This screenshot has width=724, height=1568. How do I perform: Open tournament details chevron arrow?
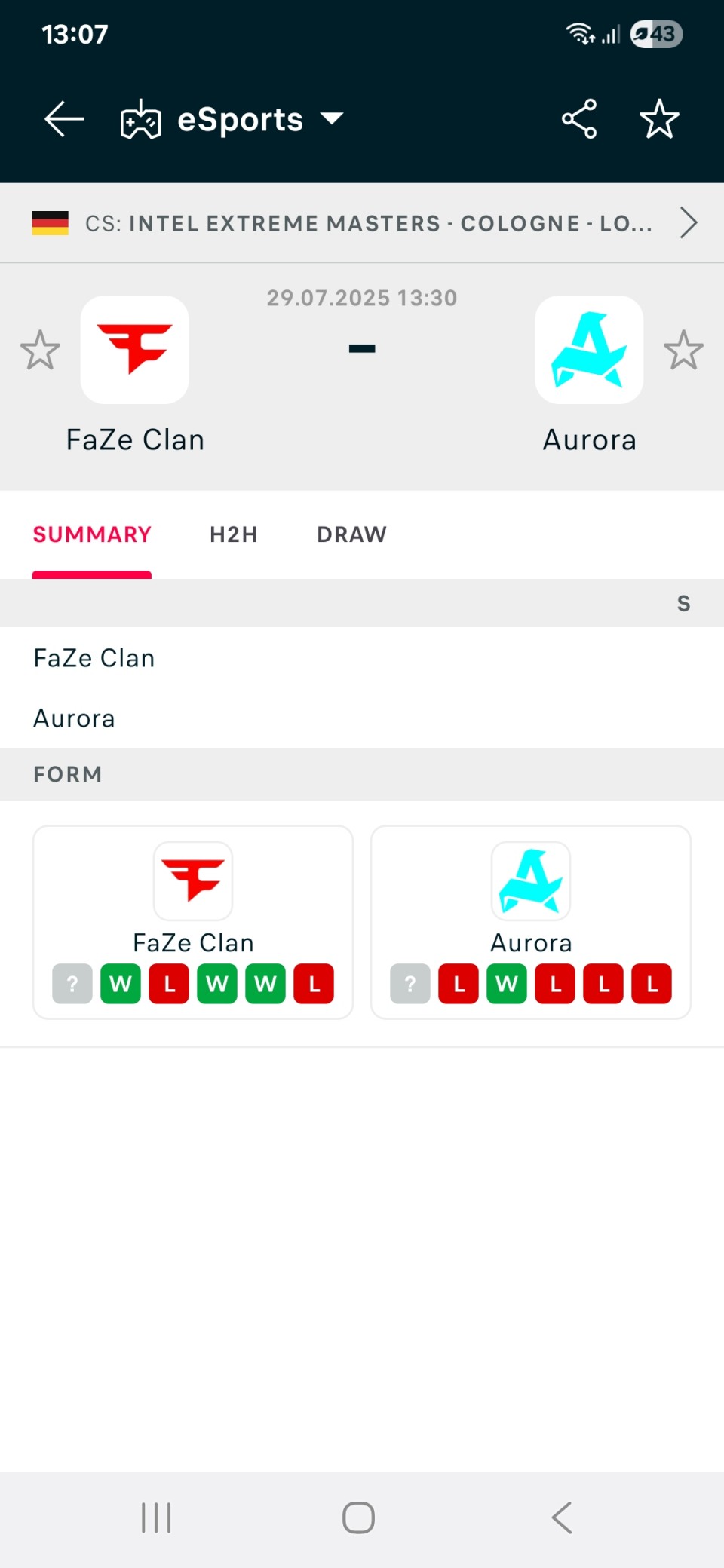tap(688, 222)
